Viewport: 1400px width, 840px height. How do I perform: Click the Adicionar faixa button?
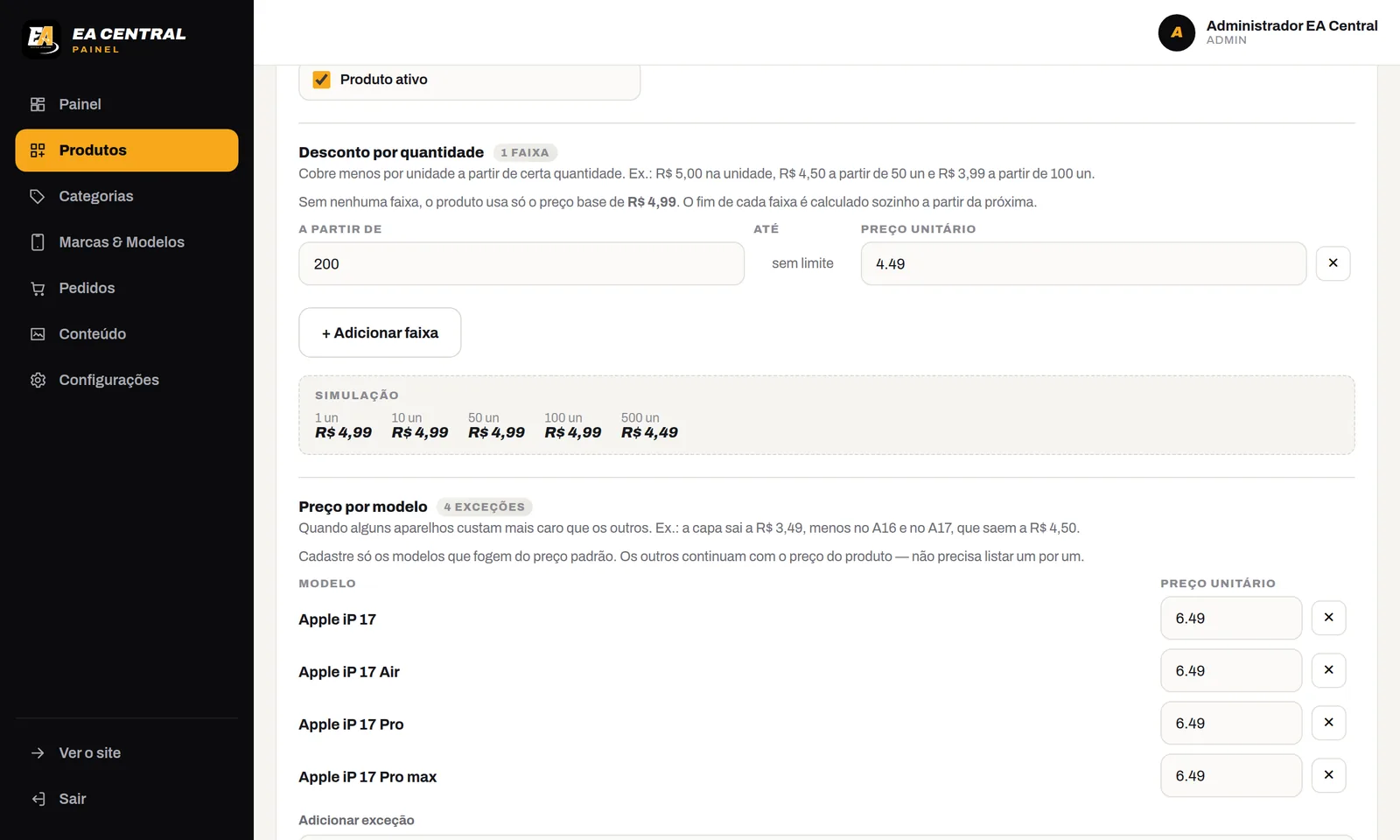point(380,332)
